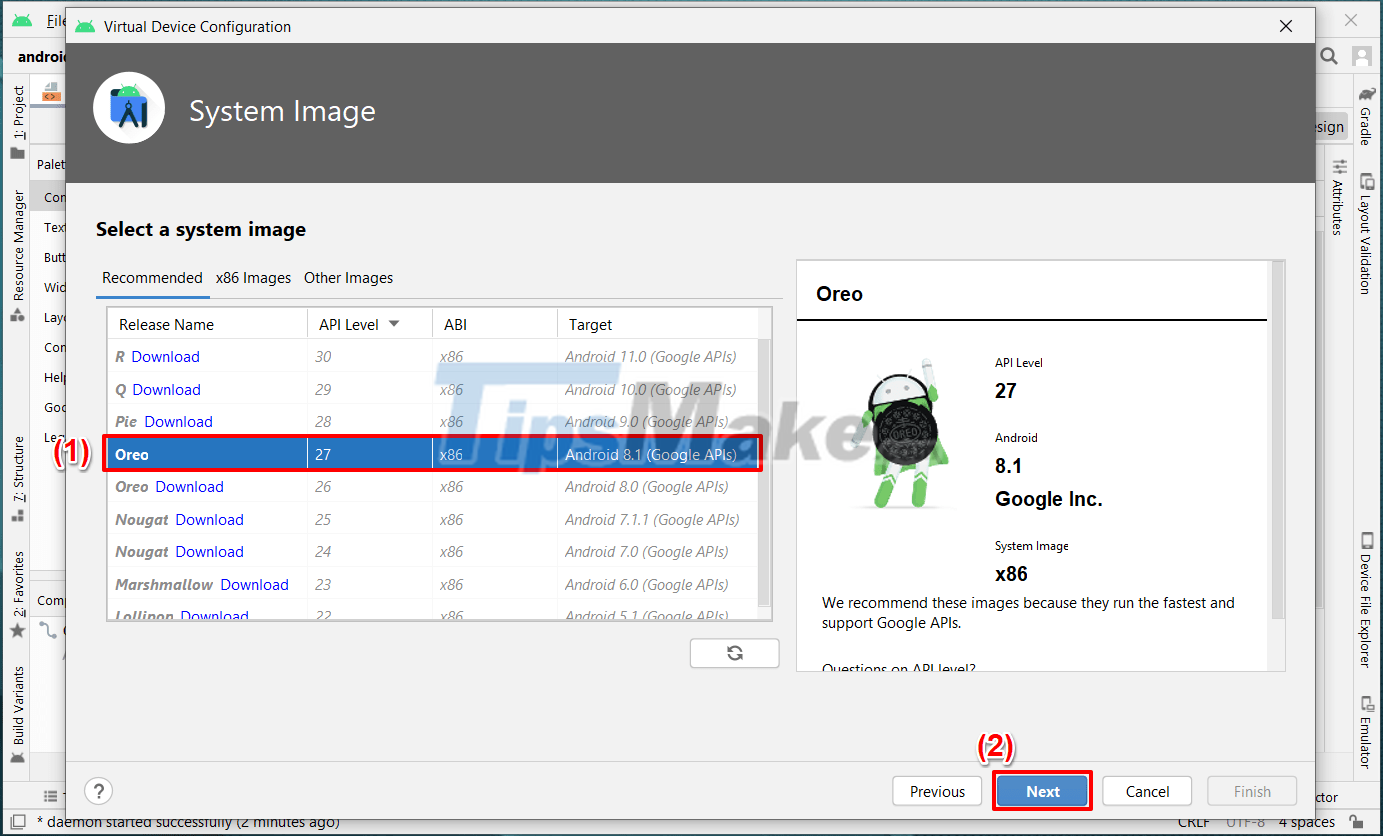Open the search icon in the IDE toolbar

(x=1329, y=56)
